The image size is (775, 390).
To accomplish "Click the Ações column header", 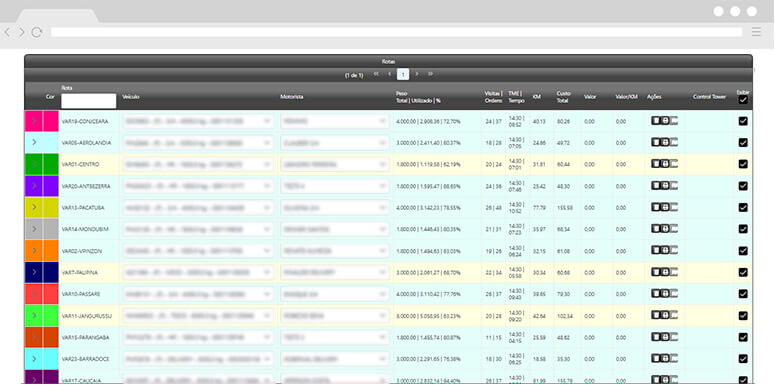I will (654, 97).
